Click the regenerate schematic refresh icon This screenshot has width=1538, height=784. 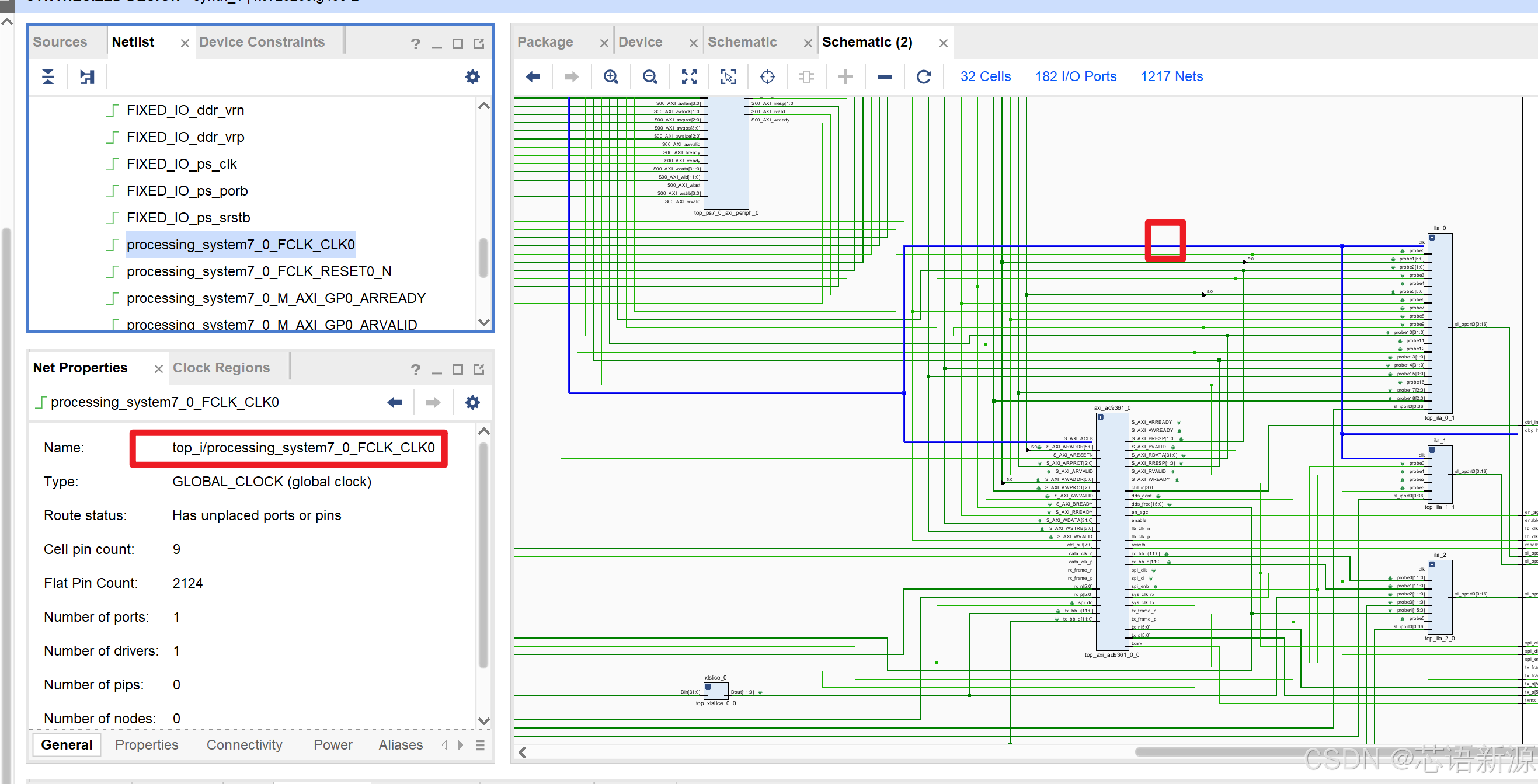click(x=924, y=76)
